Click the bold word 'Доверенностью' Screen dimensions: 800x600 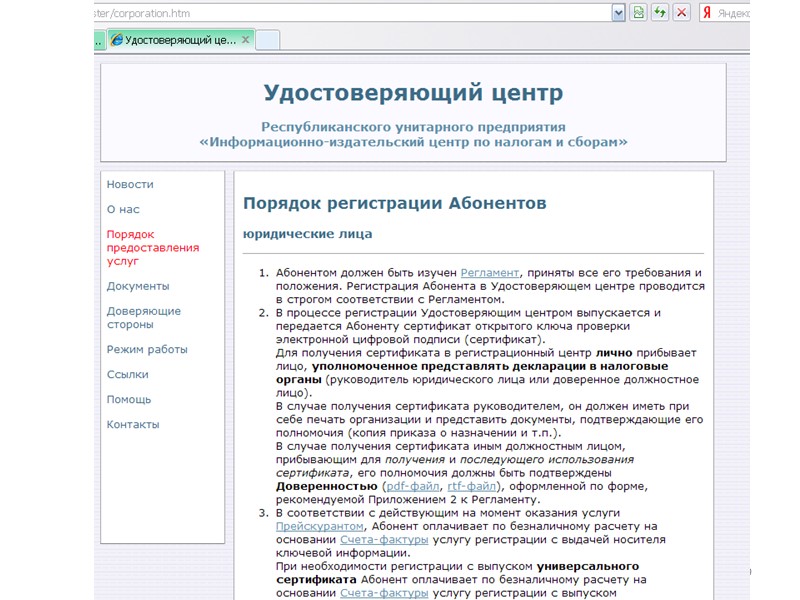[327, 486]
